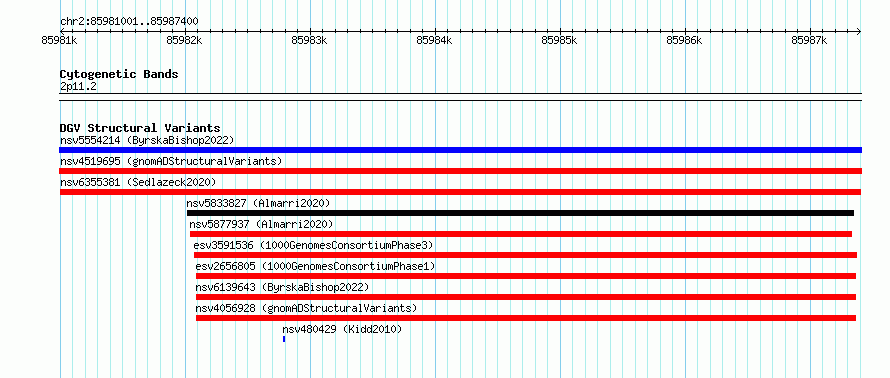
Task: Click the 85985k ruler tick label
Action: tap(560, 40)
